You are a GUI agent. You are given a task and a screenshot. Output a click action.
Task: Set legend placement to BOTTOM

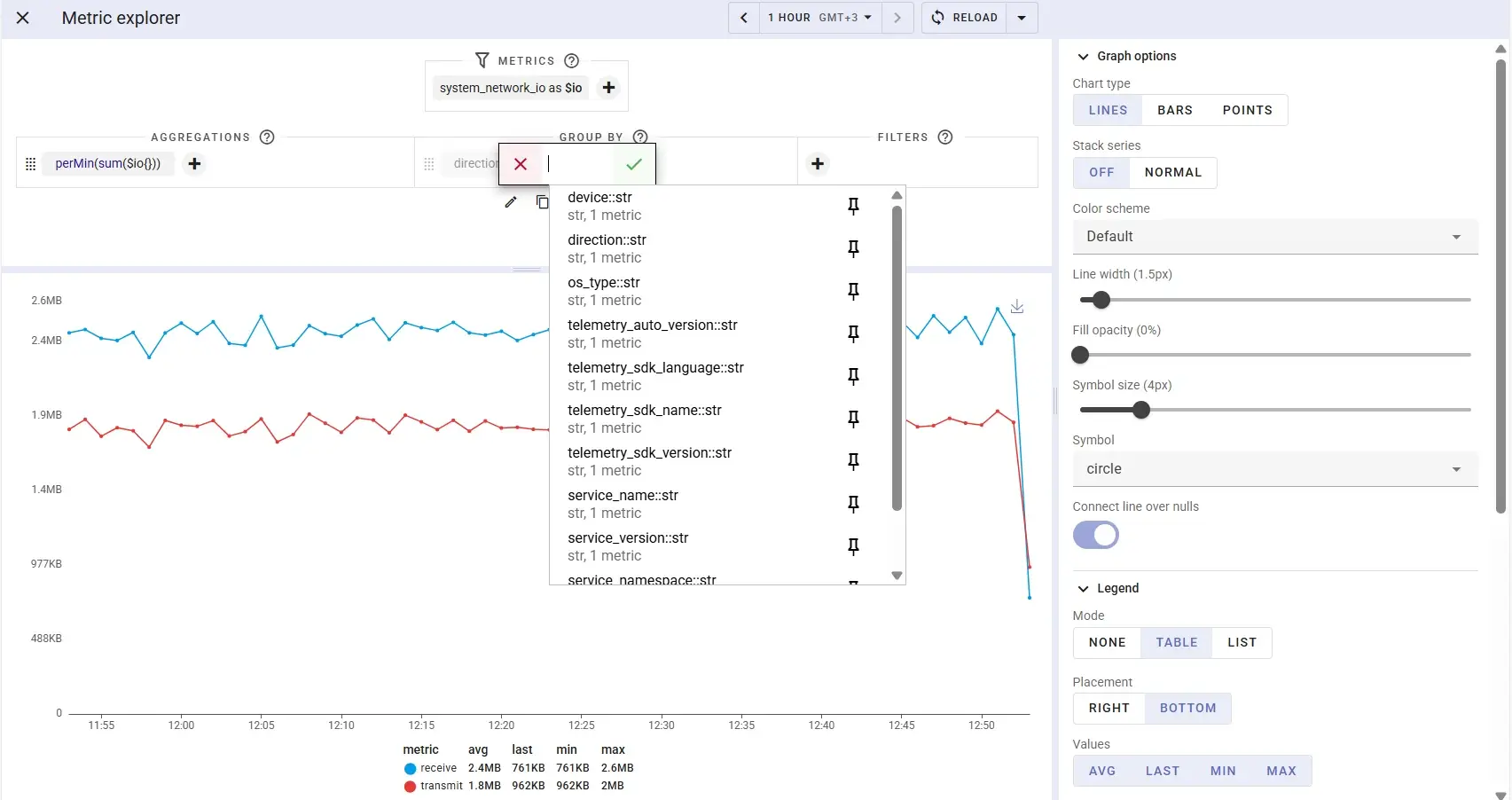point(1187,708)
